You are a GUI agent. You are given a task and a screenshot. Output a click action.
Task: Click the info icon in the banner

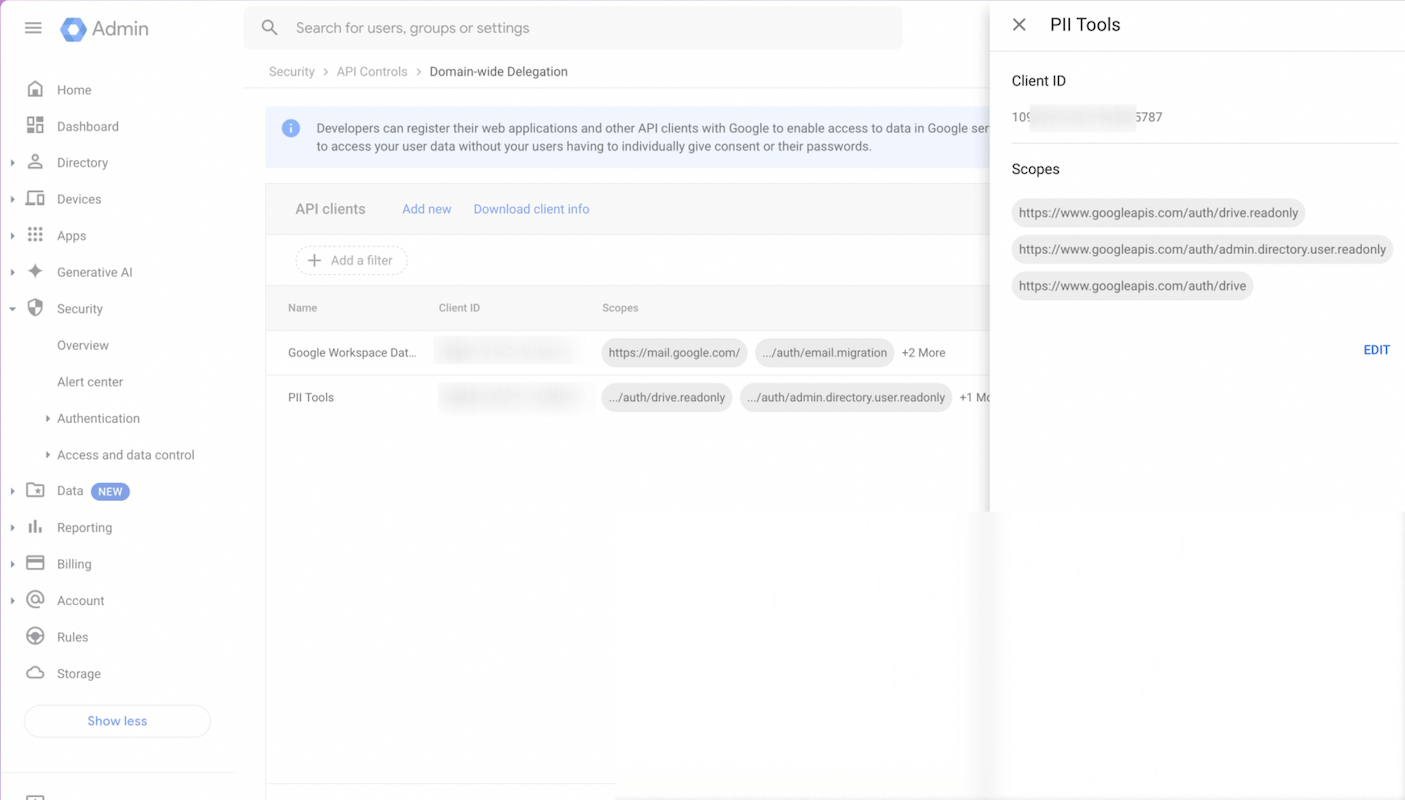(291, 128)
